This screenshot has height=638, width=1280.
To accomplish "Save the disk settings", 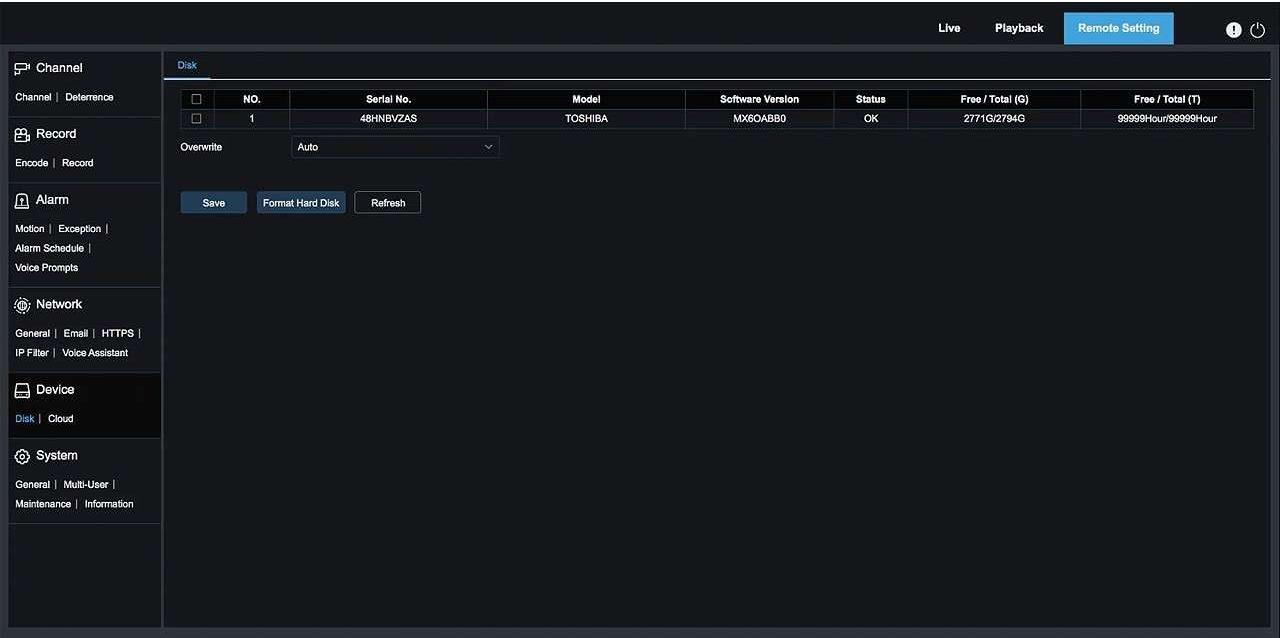I will tap(214, 203).
